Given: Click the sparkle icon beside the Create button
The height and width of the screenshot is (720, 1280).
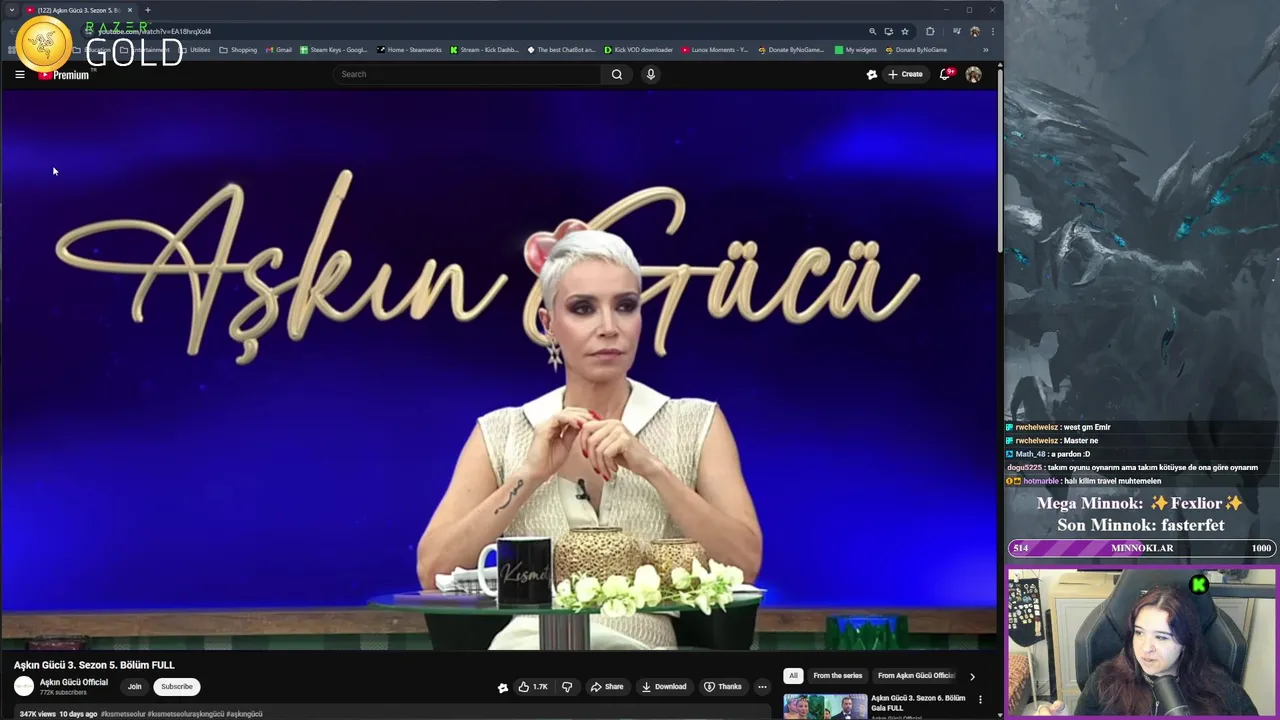Looking at the screenshot, I should point(872,74).
